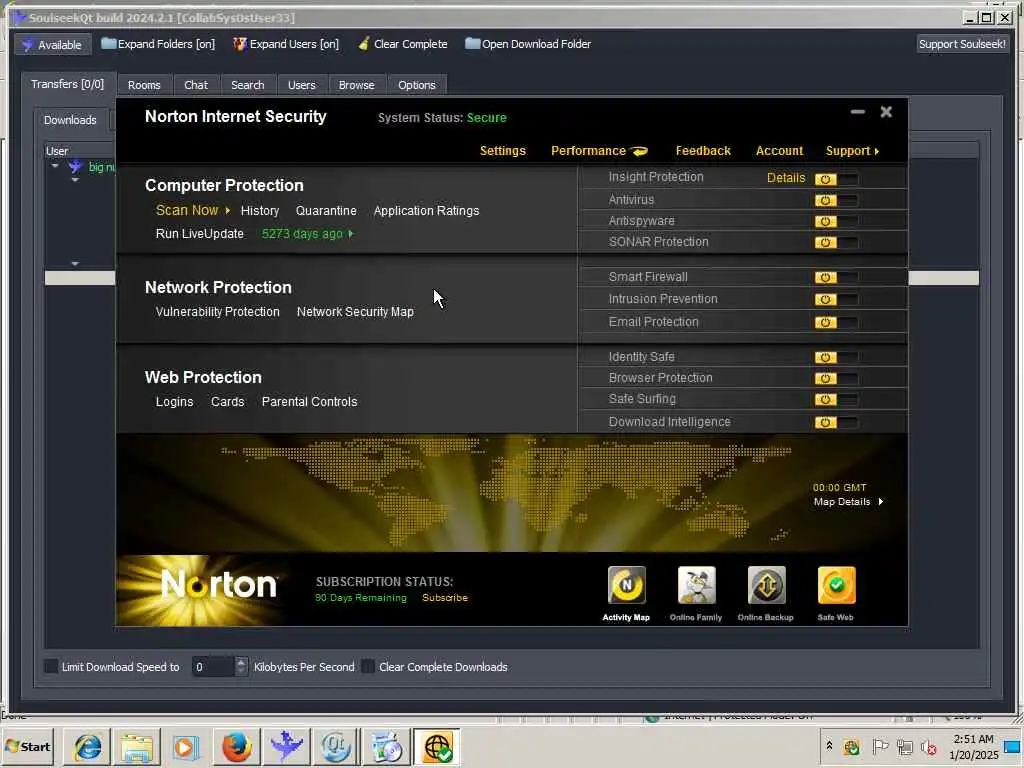The height and width of the screenshot is (768, 1024).
Task: Click the Qt application taskbar icon
Action: 336,747
